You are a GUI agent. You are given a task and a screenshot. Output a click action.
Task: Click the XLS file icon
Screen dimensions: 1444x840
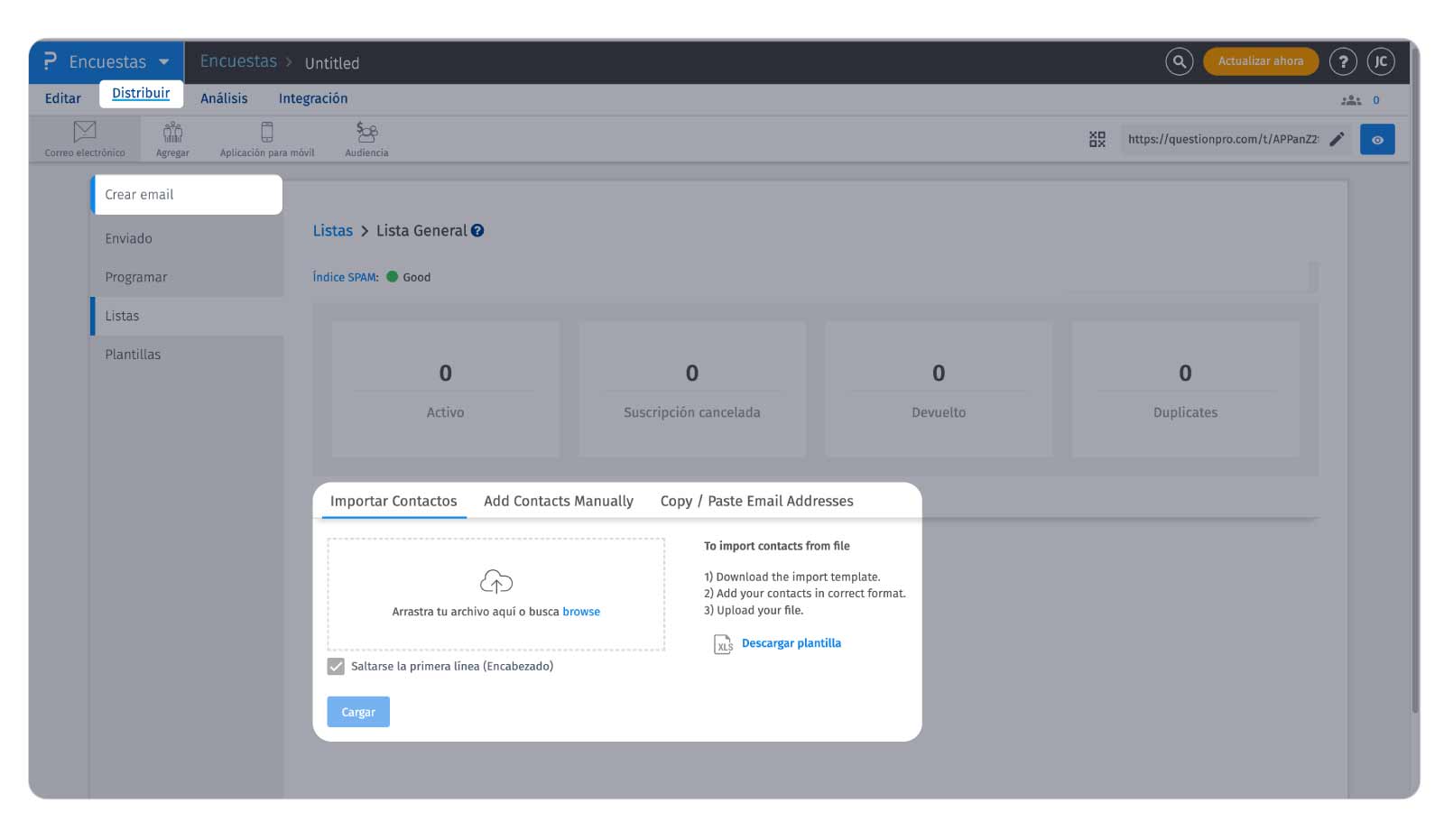click(723, 644)
